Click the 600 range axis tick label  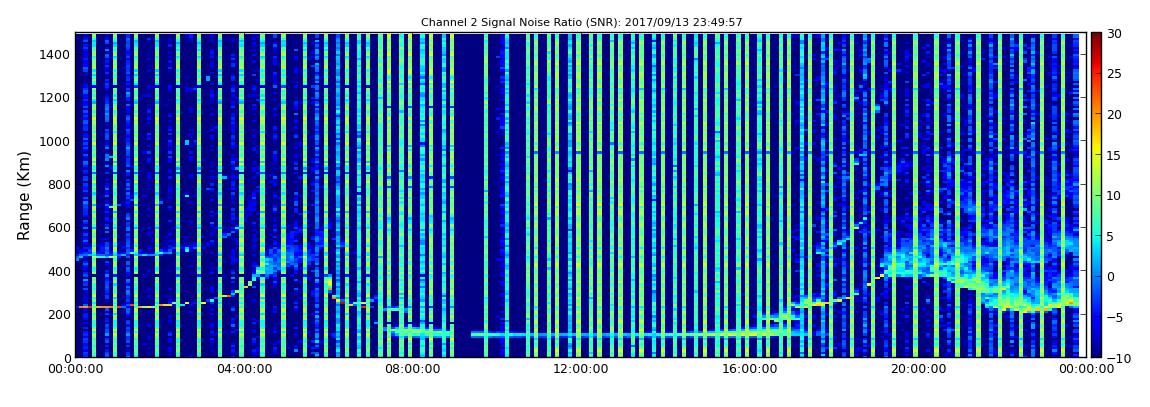(59, 227)
